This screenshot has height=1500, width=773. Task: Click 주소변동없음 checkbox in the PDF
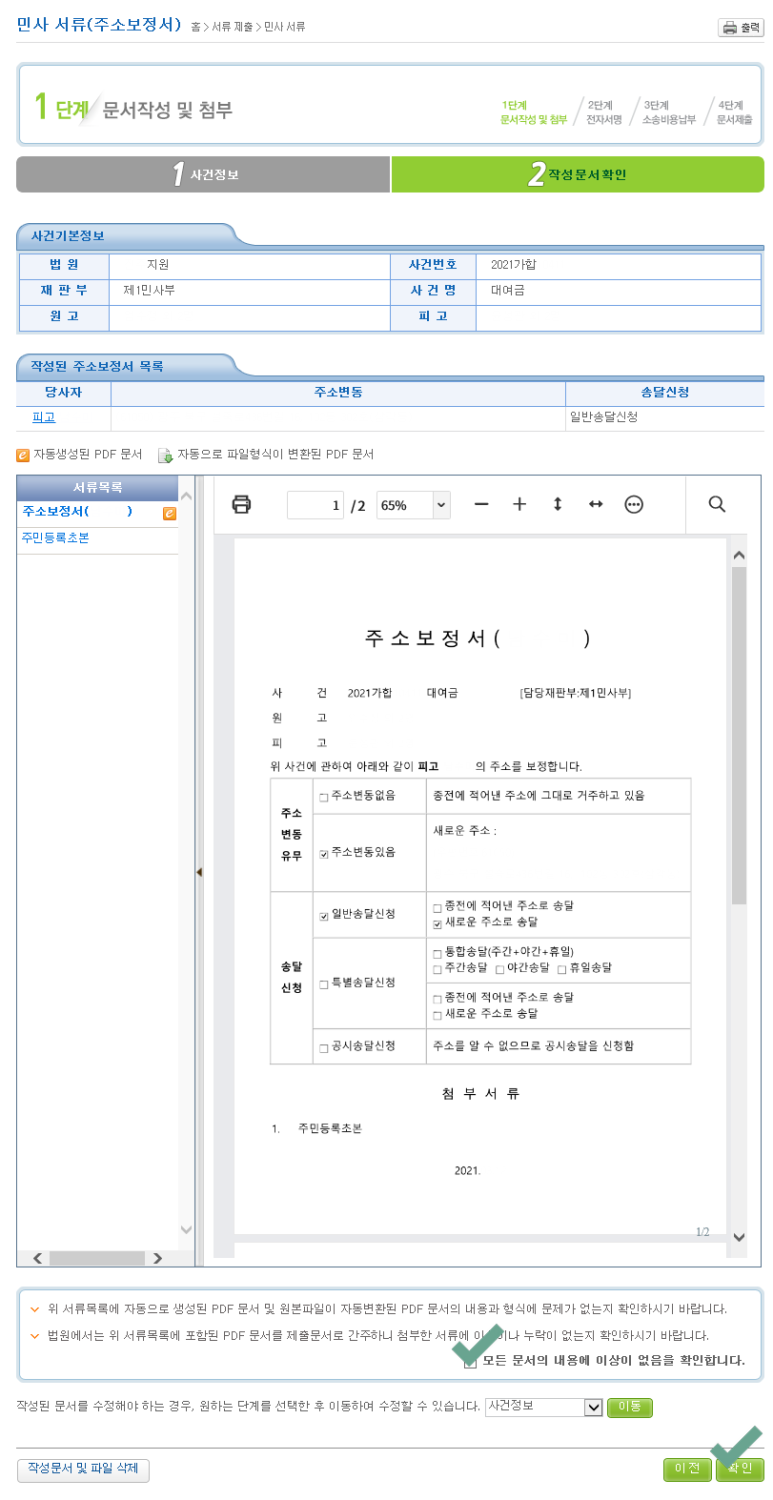323,797
